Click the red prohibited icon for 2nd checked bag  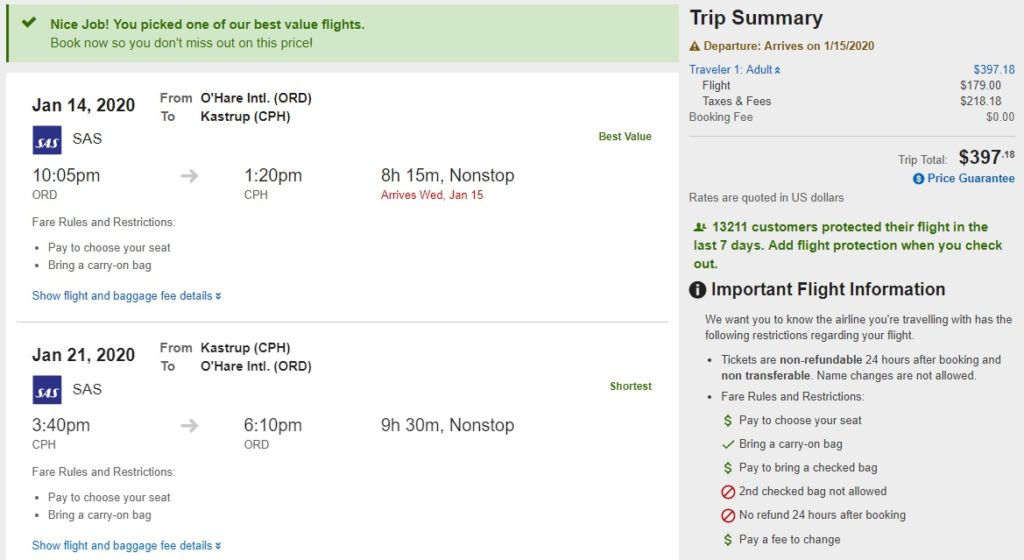pos(728,492)
